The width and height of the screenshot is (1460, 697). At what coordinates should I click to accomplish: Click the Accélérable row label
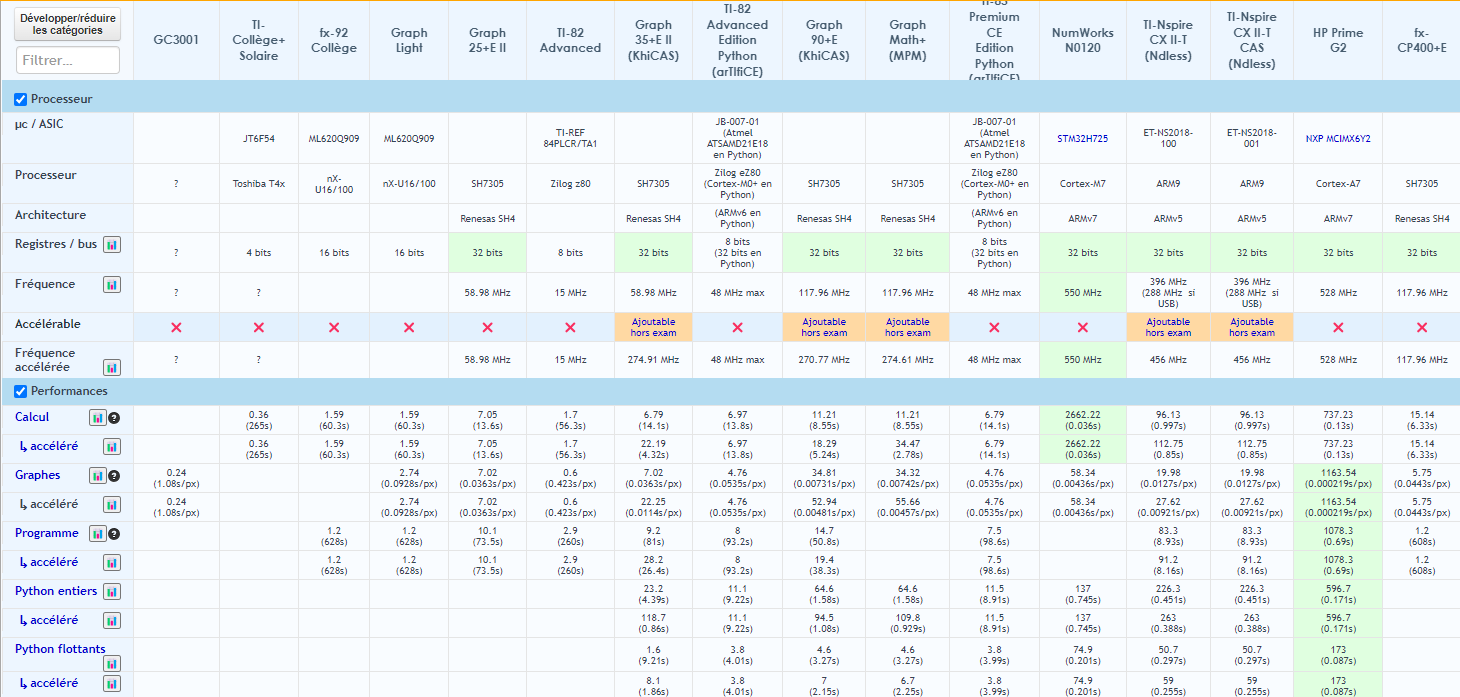(48, 324)
